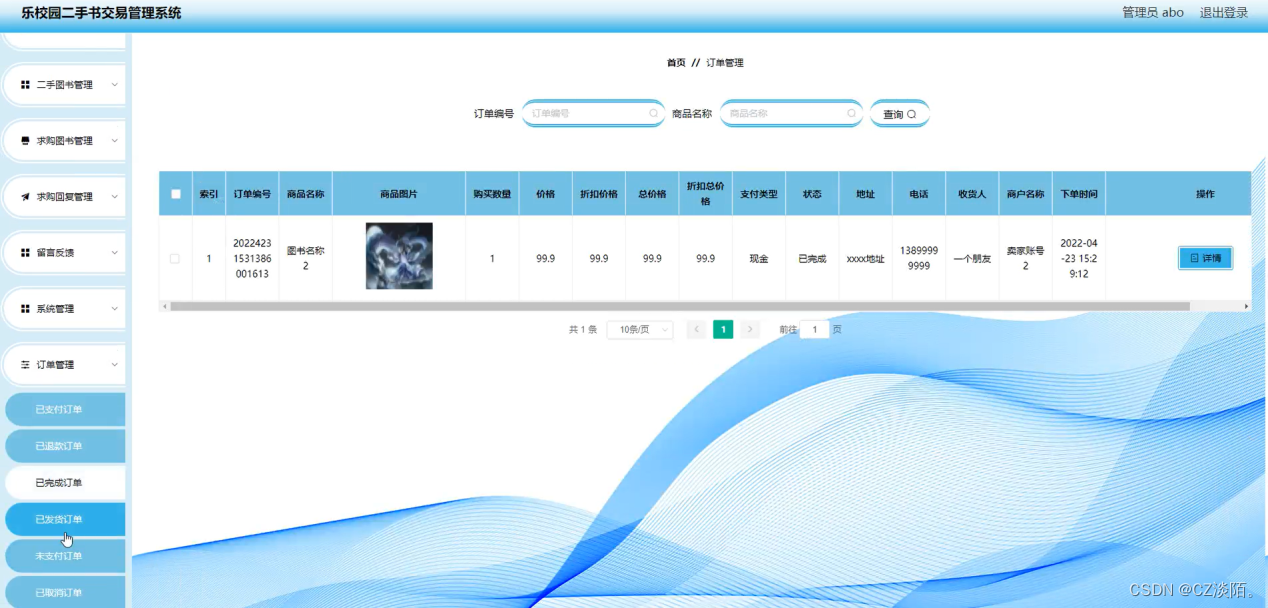Viewport: 1268px width, 608px height.
Task: Expand the 留言反馈 menu chevron
Action: coord(114,253)
